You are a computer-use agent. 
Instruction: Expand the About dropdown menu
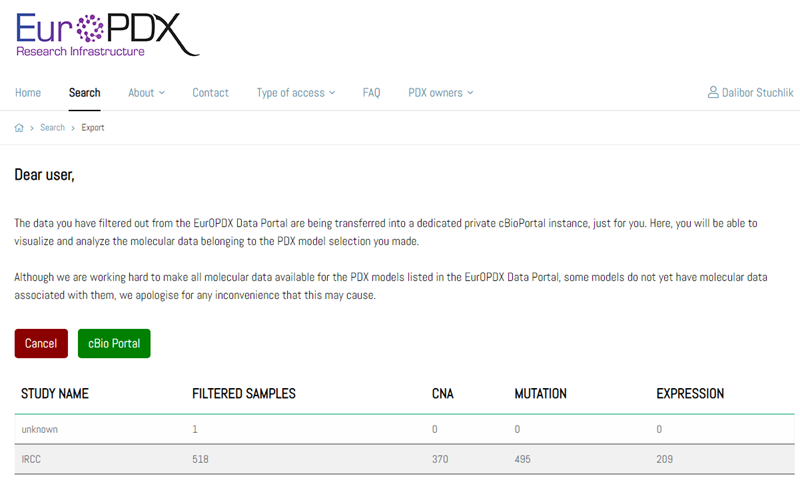pos(146,93)
